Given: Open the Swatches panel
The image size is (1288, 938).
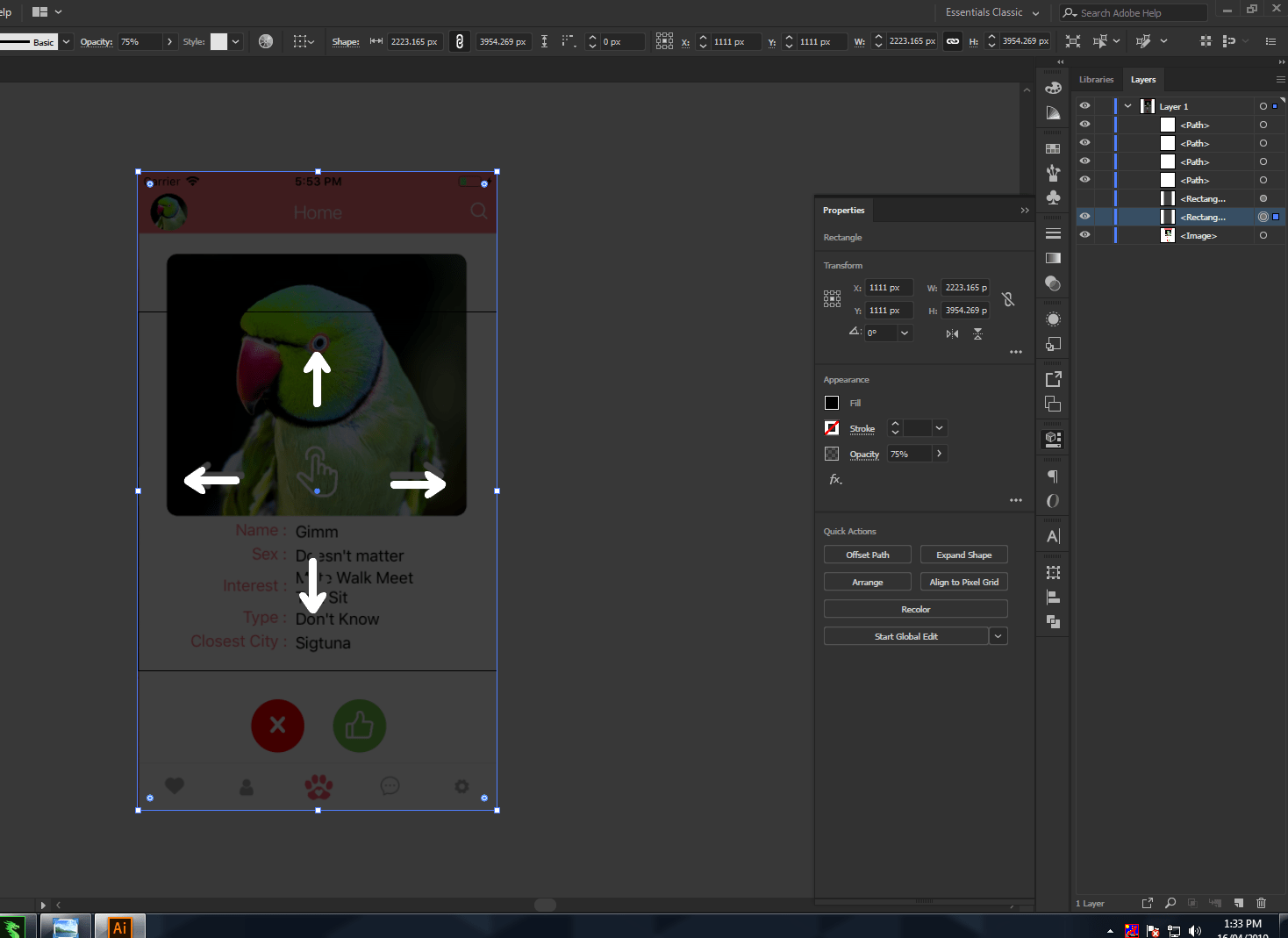Looking at the screenshot, I should (1053, 147).
